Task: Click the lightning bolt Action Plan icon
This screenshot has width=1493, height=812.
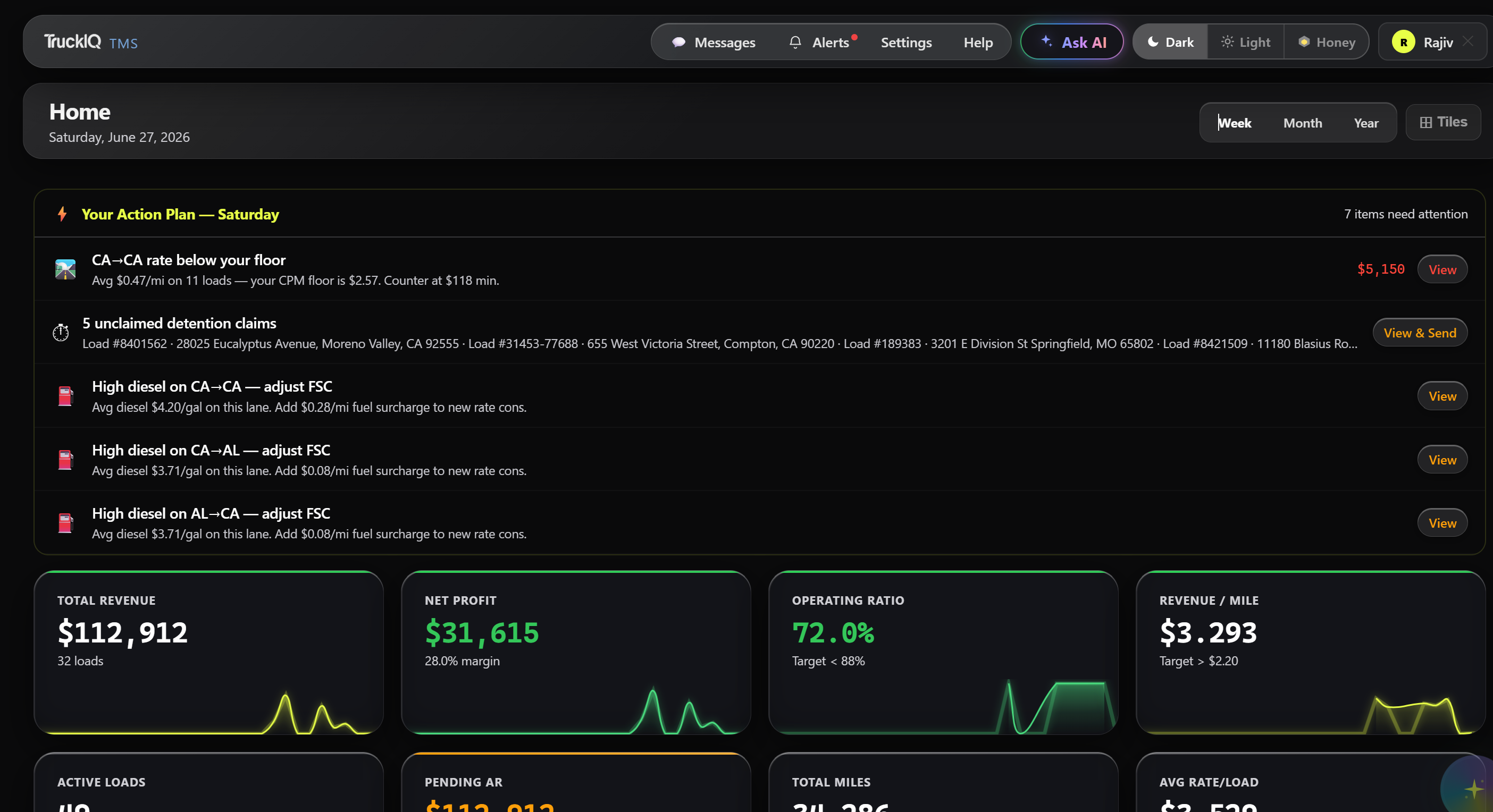Action: [x=62, y=214]
